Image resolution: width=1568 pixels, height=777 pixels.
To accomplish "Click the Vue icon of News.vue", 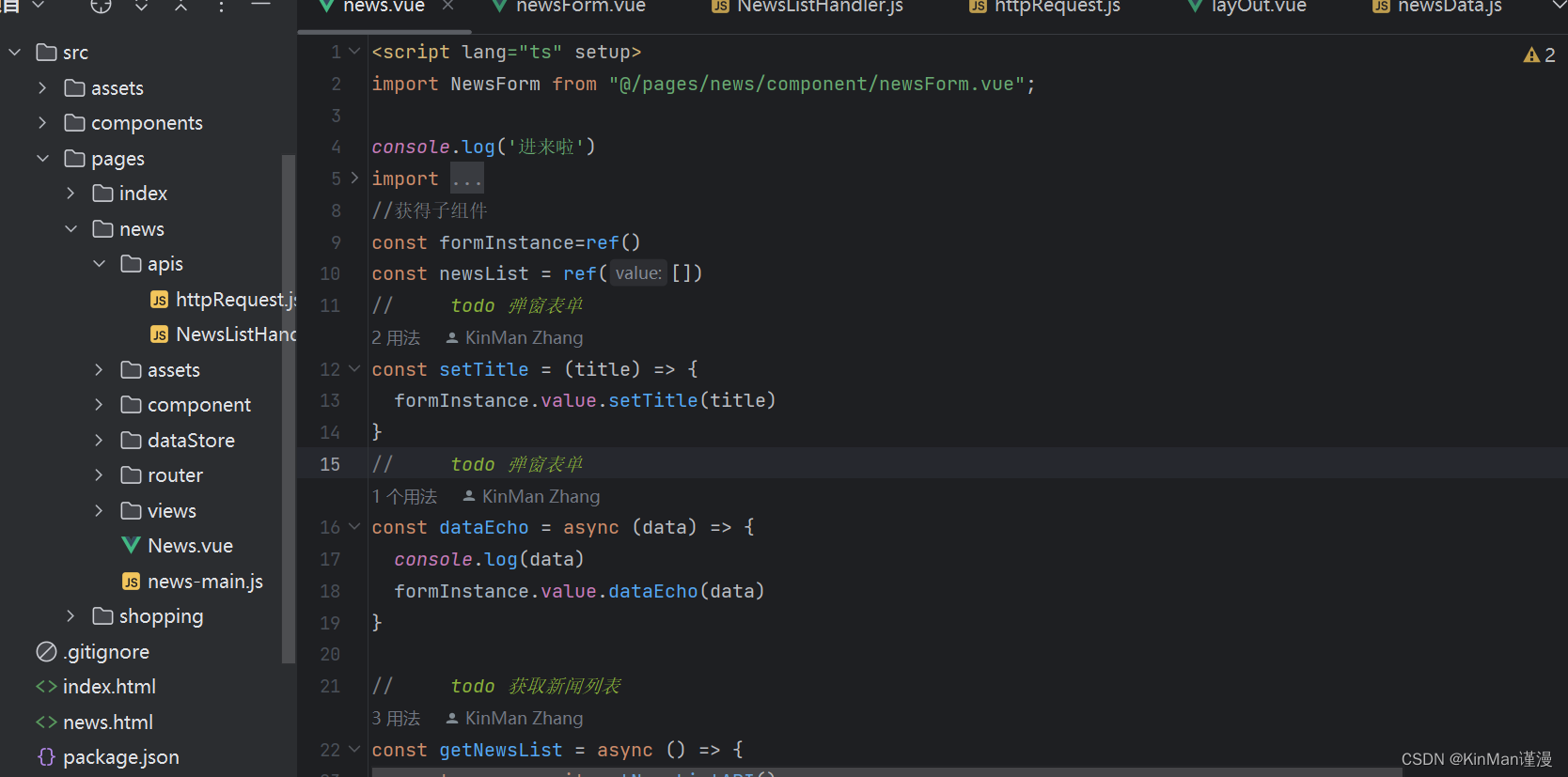I will click(132, 546).
